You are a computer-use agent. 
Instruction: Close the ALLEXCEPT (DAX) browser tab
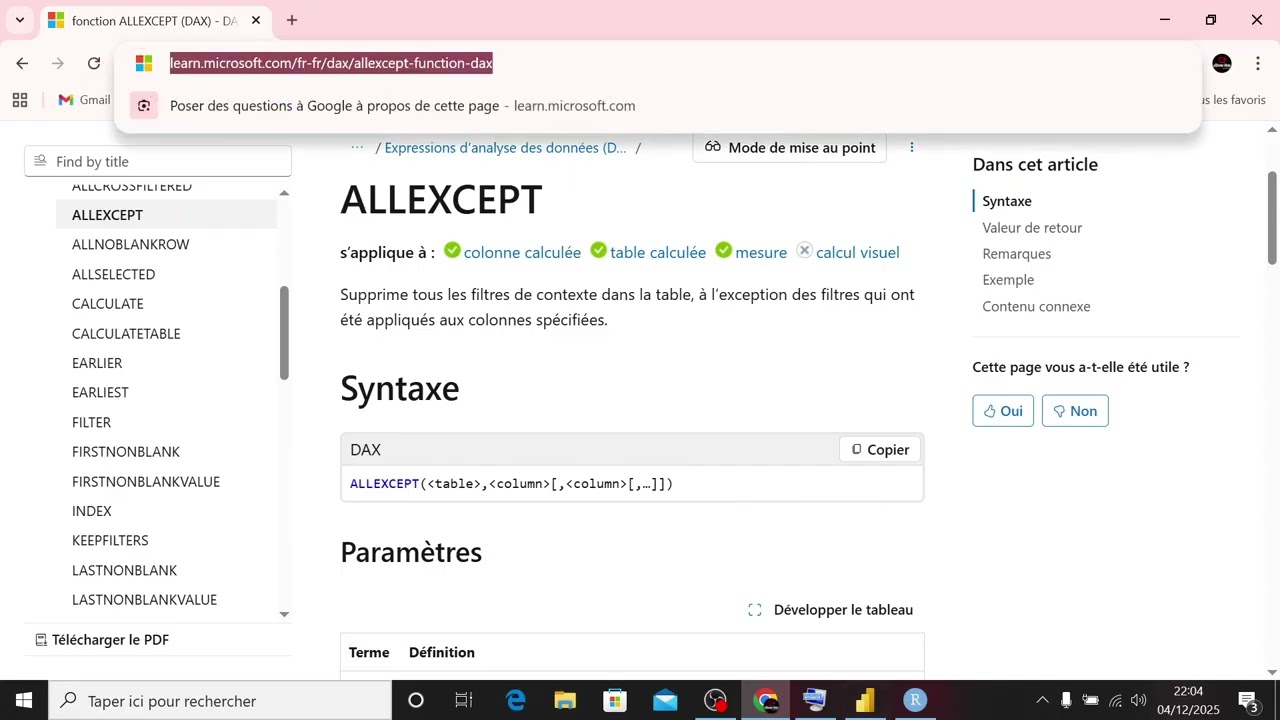click(x=256, y=20)
